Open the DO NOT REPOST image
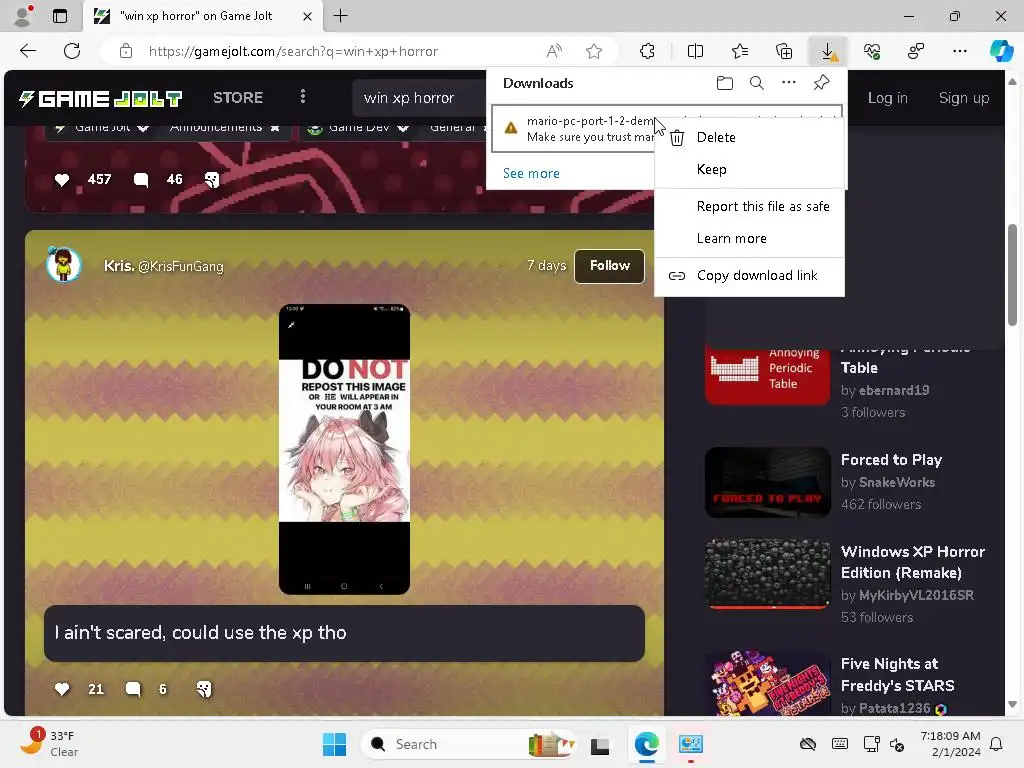The height and width of the screenshot is (768, 1024). (344, 449)
